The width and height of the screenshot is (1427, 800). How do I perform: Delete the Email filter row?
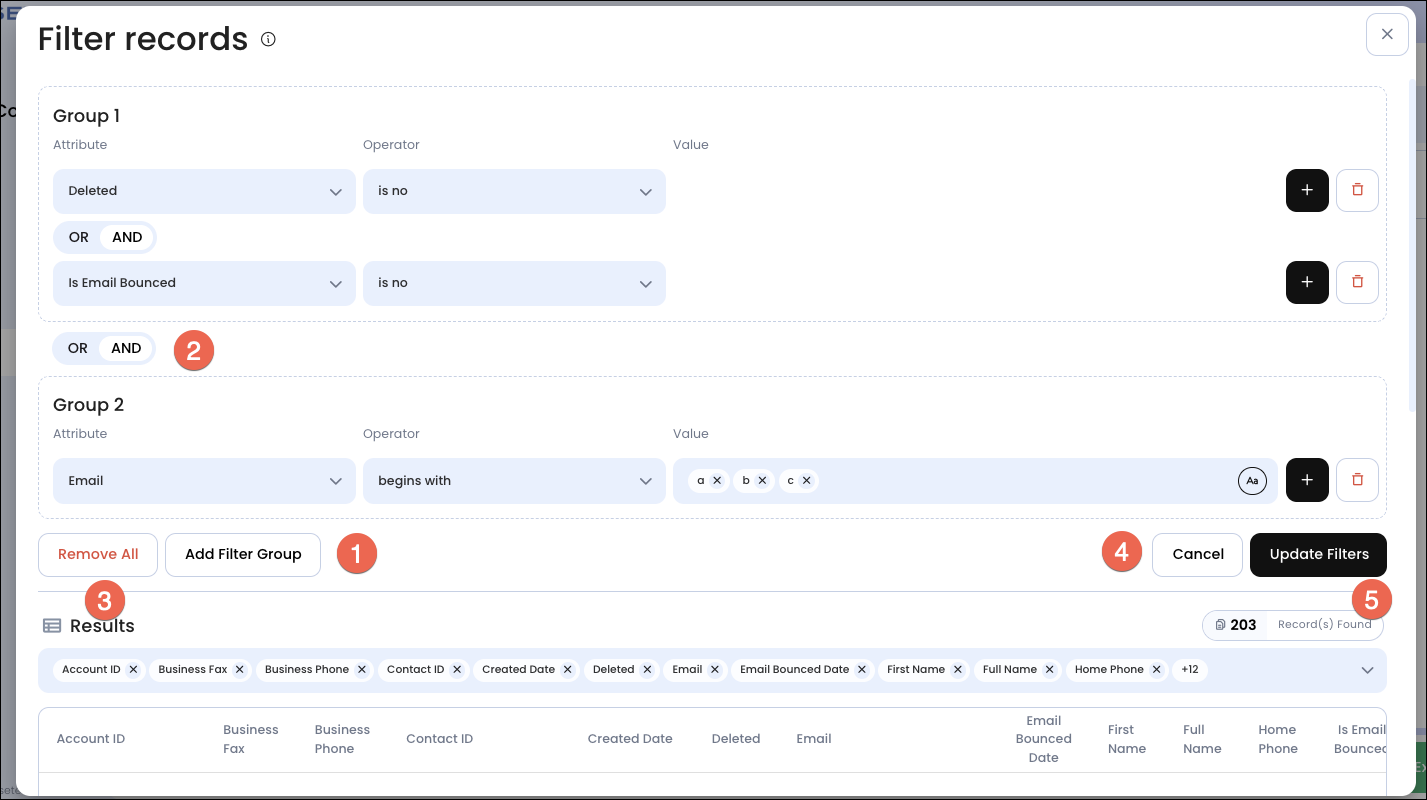coord(1357,480)
